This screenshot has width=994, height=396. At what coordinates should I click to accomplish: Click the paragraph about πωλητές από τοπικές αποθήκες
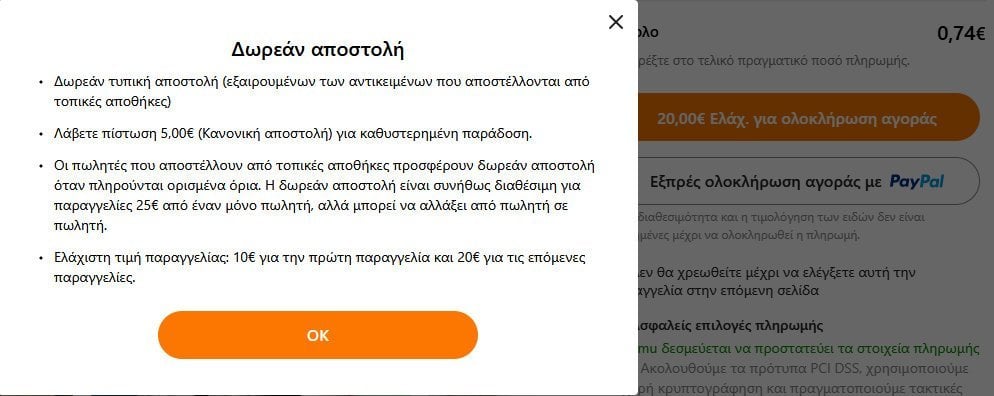[x=324, y=196]
